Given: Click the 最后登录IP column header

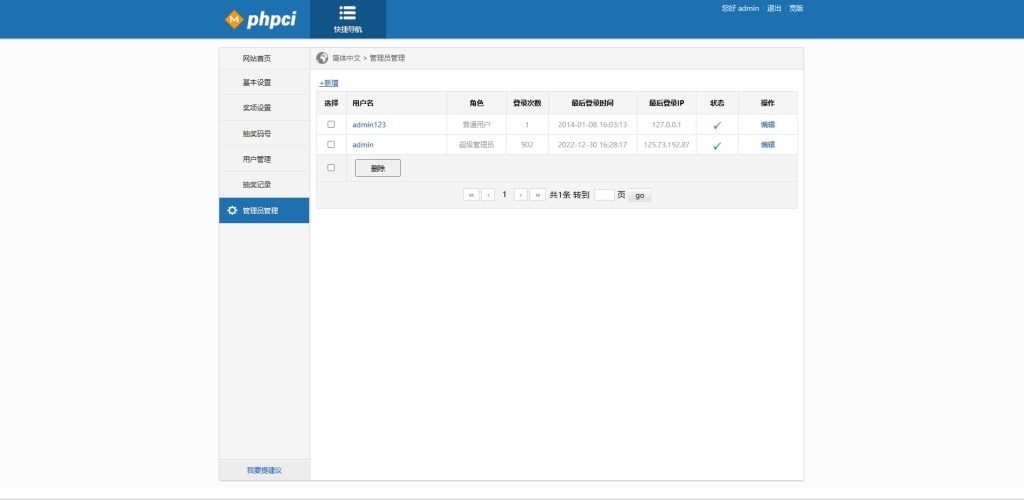Looking at the screenshot, I should pyautogui.click(x=666, y=103).
